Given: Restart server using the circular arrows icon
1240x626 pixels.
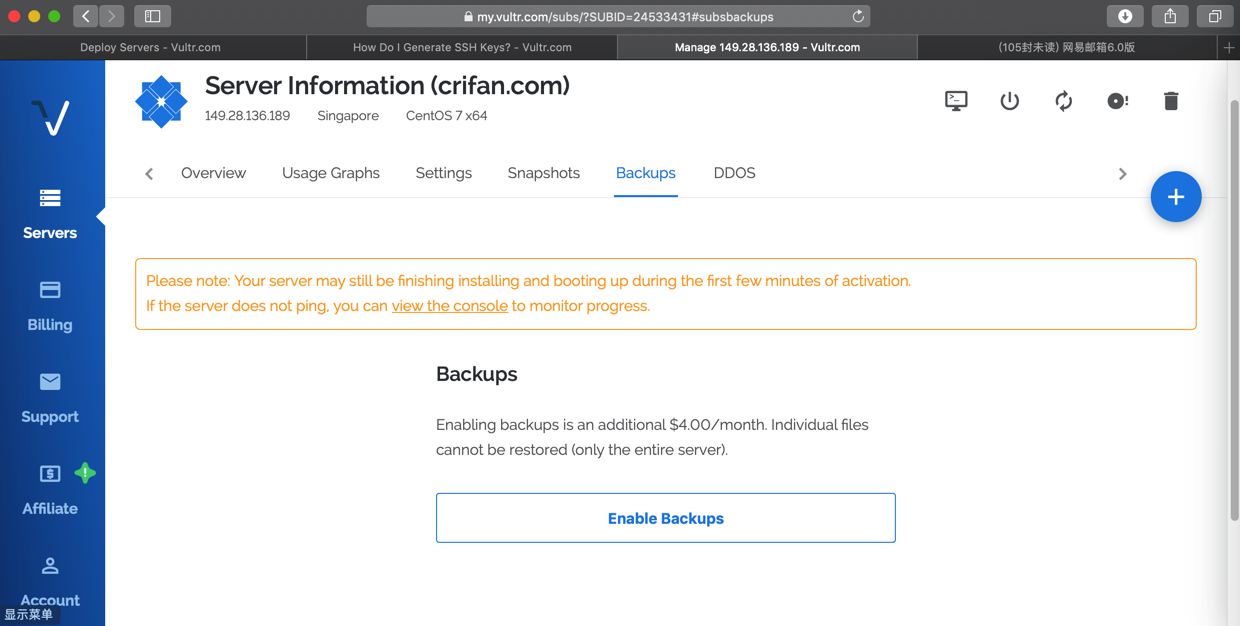Looking at the screenshot, I should coord(1063,101).
